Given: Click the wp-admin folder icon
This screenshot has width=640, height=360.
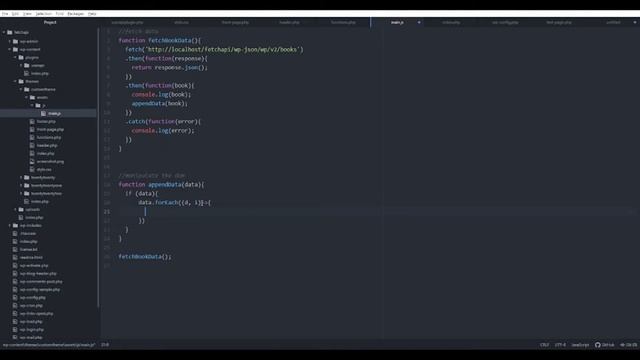Looking at the screenshot, I should [x=16, y=41].
